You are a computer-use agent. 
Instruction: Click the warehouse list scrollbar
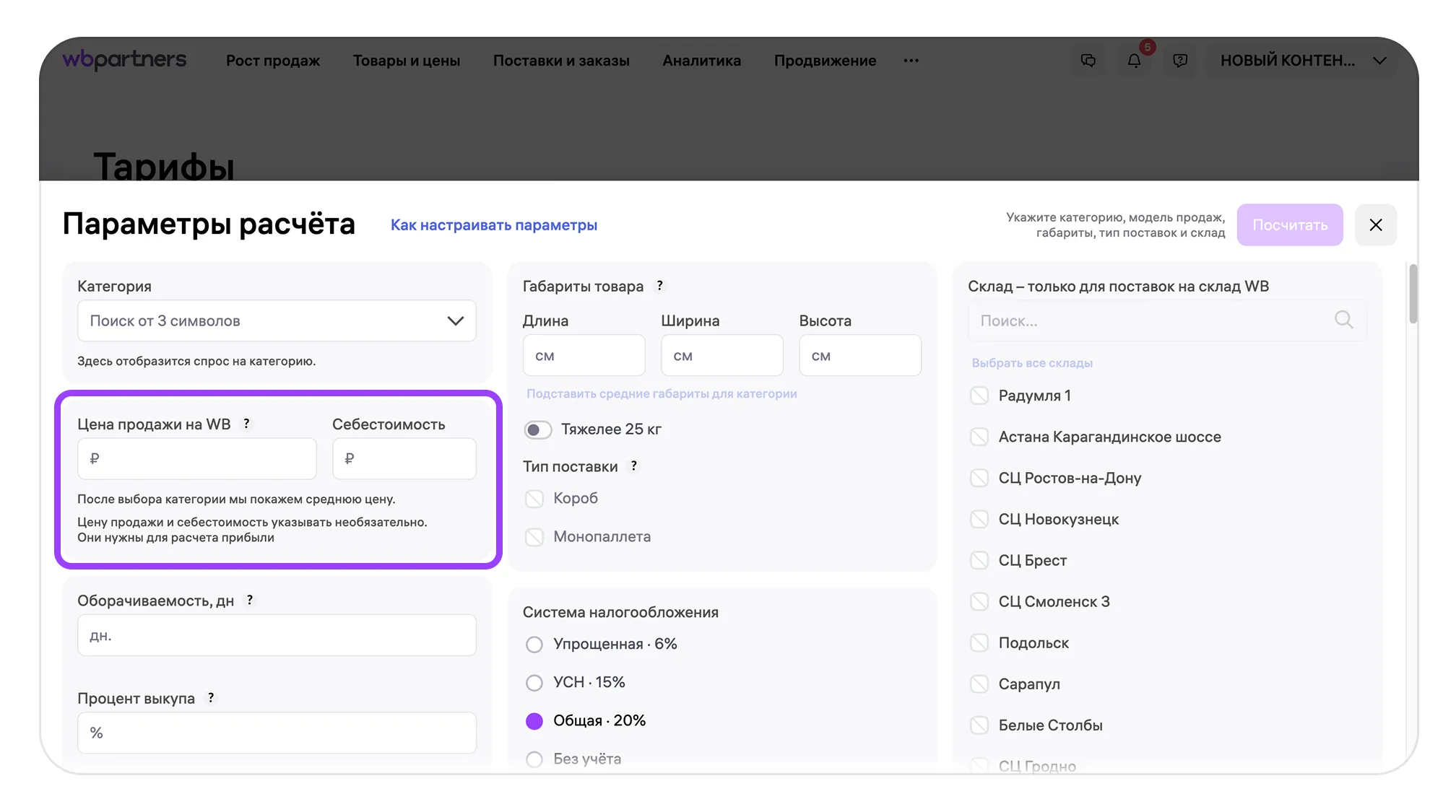click(1413, 294)
